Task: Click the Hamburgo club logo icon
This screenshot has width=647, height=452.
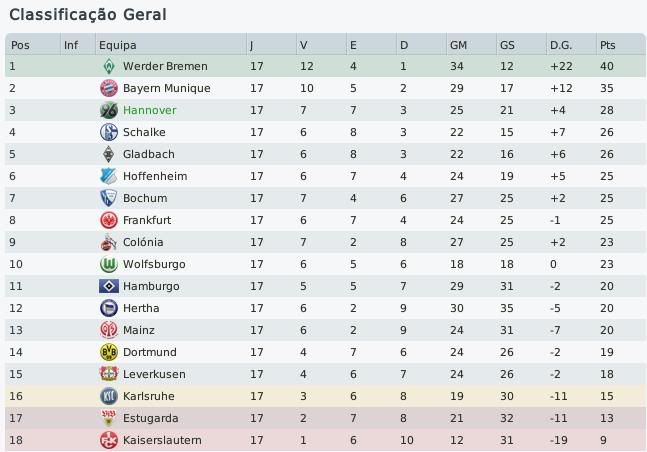Action: [108, 287]
